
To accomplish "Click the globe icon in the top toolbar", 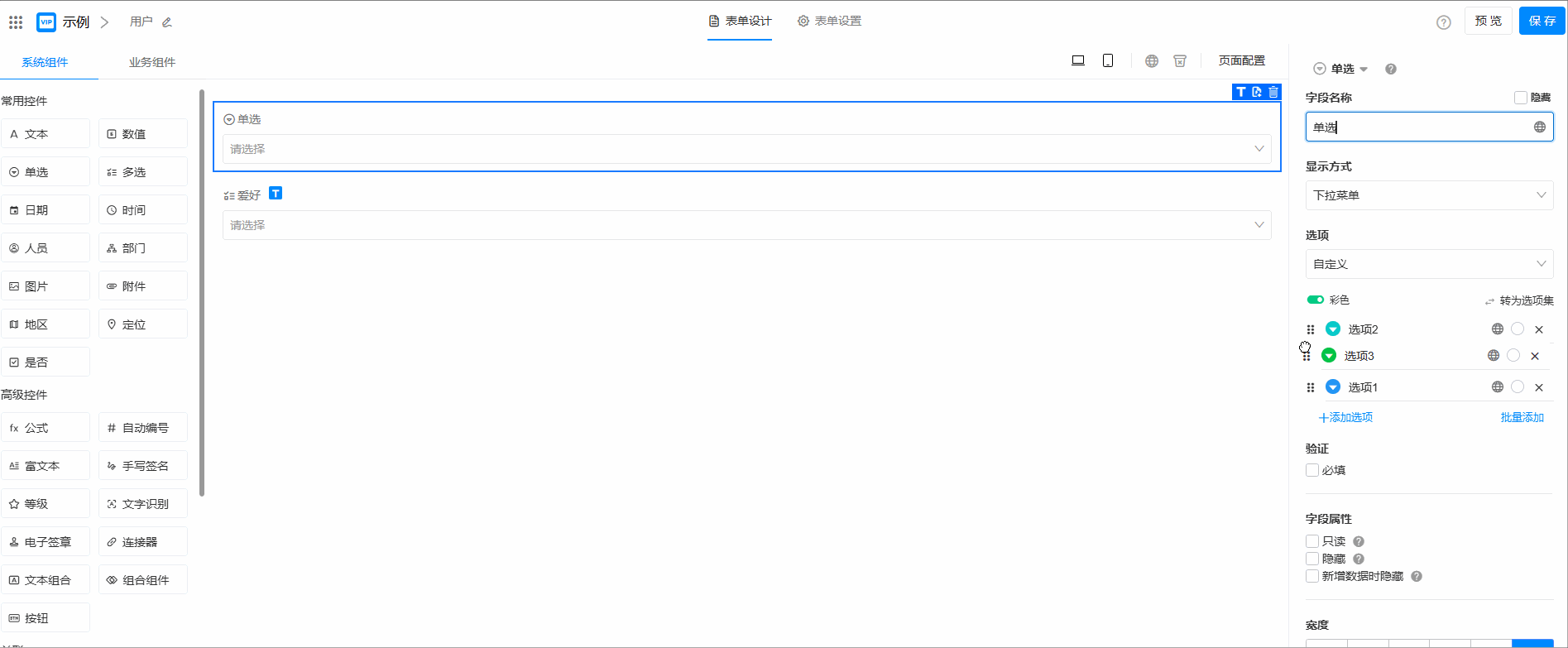I will pyautogui.click(x=1151, y=60).
